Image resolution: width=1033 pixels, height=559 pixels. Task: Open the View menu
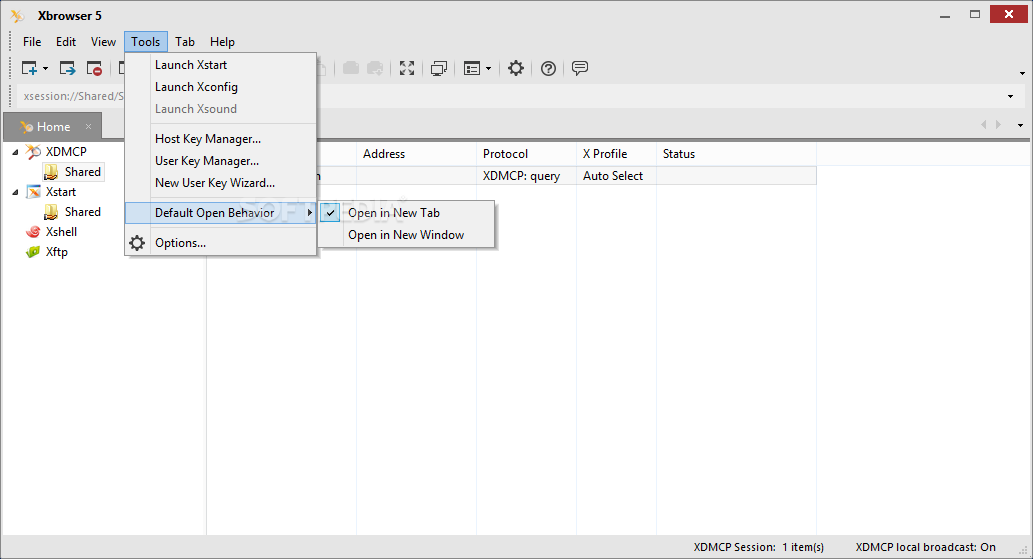(103, 41)
